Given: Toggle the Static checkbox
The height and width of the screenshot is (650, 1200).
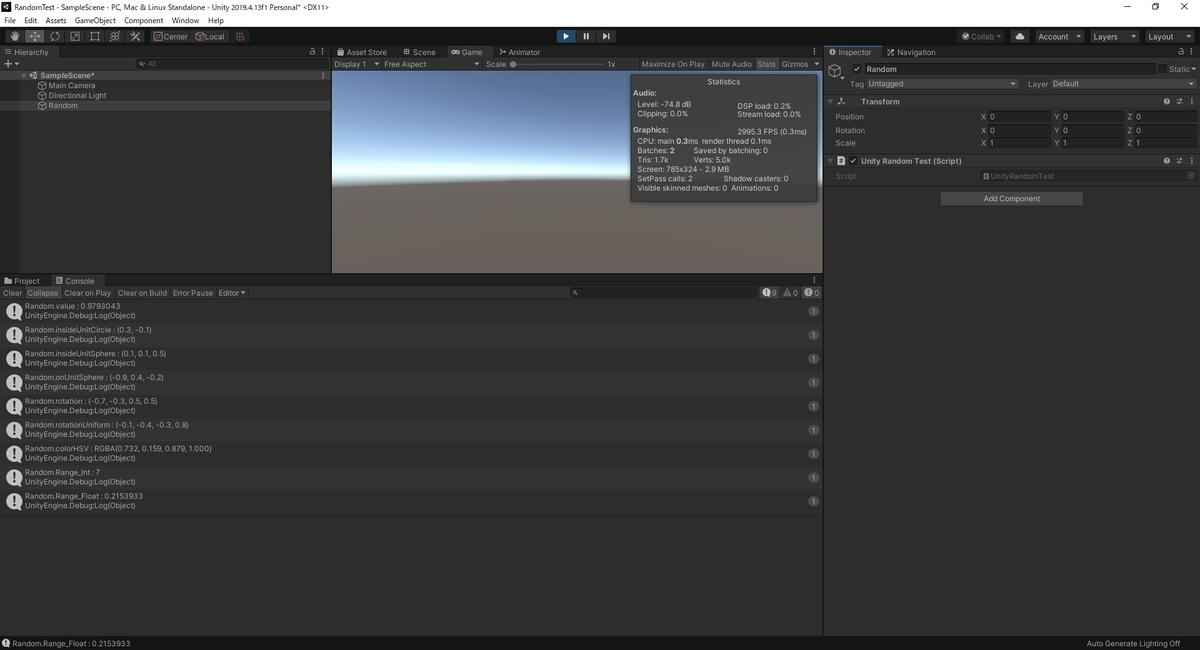Looking at the screenshot, I should tap(1163, 69).
